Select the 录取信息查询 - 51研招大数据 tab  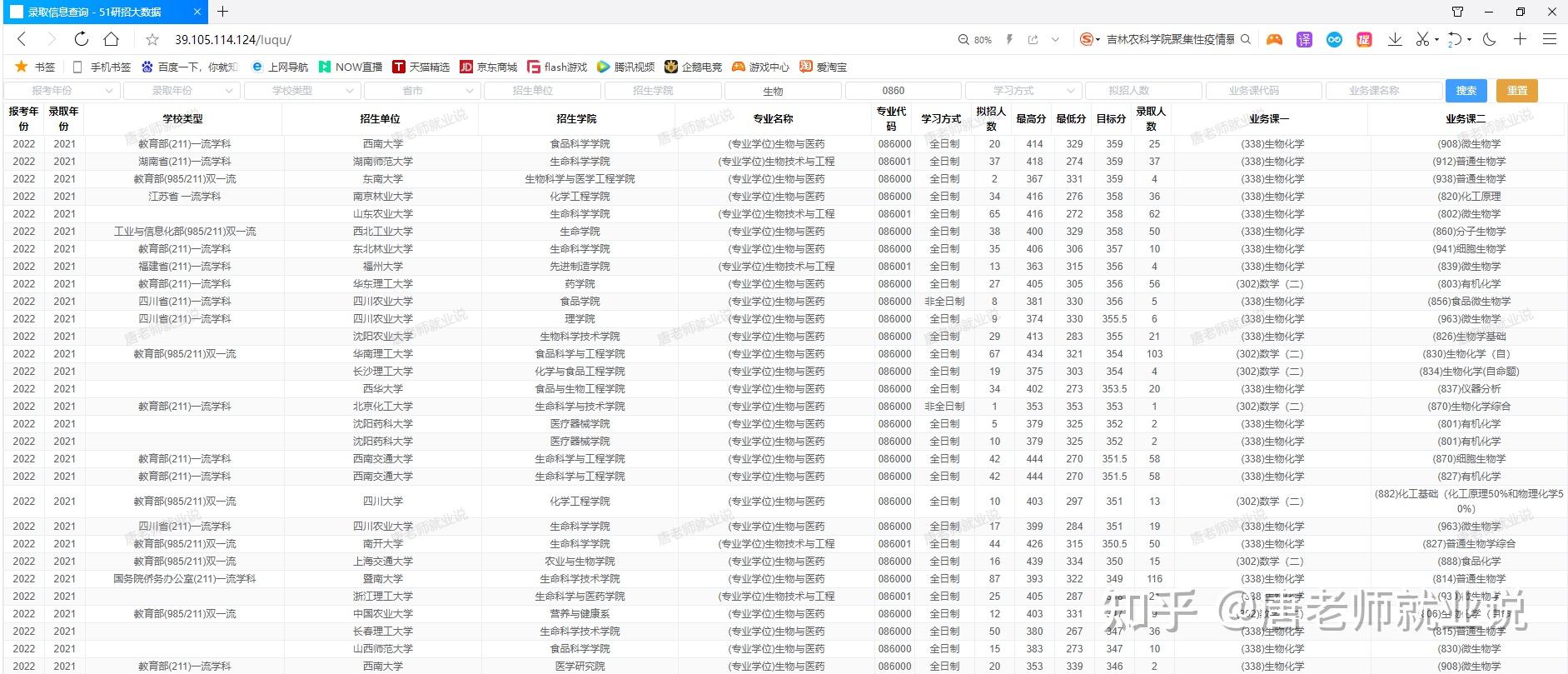coord(106,12)
